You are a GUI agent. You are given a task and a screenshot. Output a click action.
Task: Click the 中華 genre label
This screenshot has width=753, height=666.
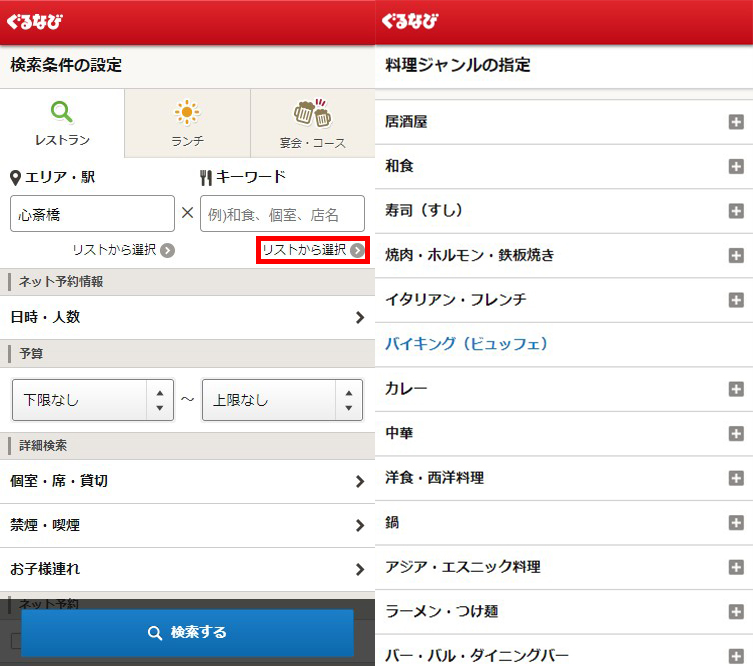coord(399,433)
